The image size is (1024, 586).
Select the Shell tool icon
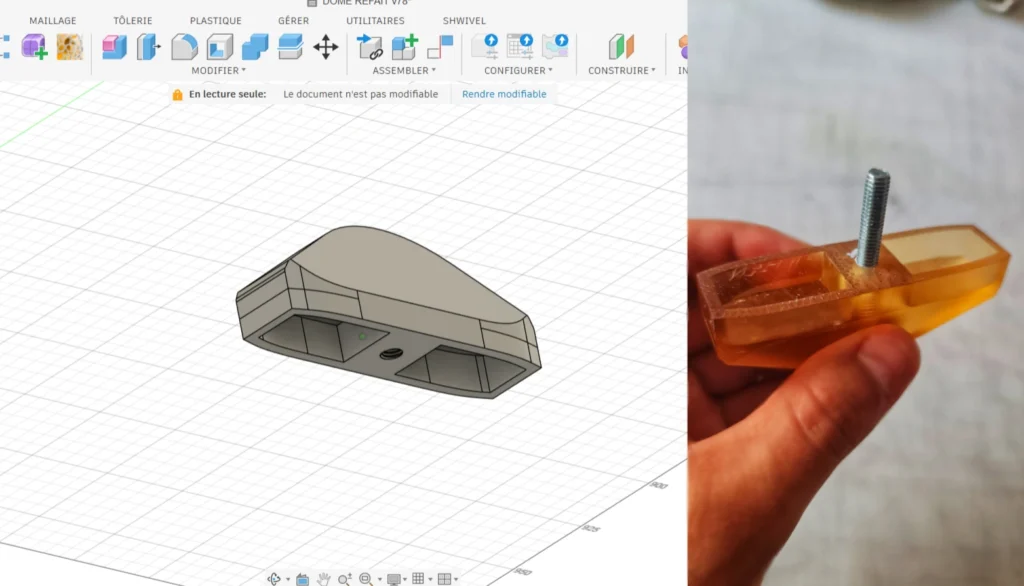click(x=219, y=47)
